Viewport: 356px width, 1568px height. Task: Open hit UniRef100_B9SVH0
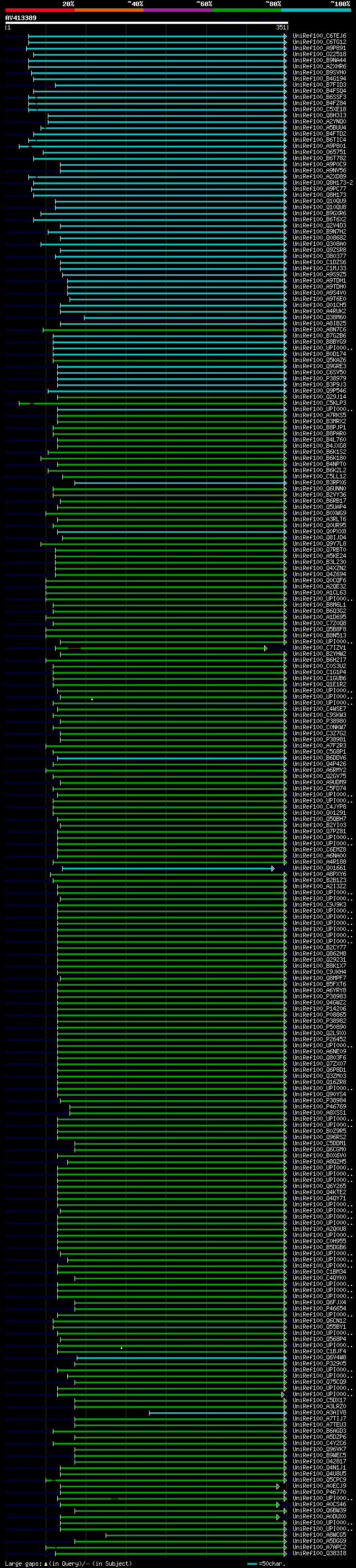(319, 72)
